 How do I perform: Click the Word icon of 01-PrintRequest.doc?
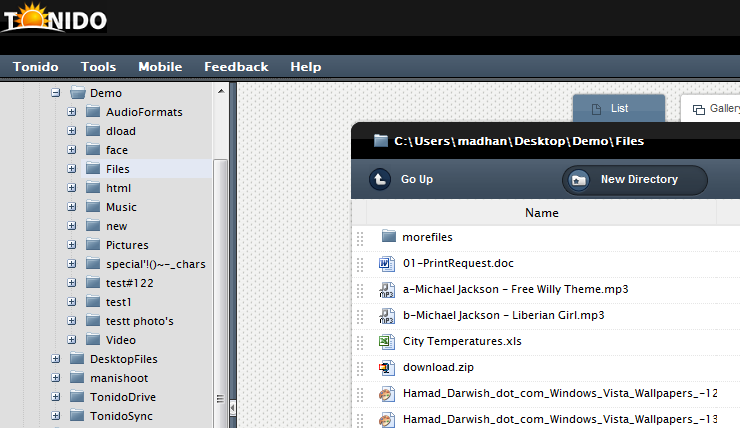click(x=387, y=263)
